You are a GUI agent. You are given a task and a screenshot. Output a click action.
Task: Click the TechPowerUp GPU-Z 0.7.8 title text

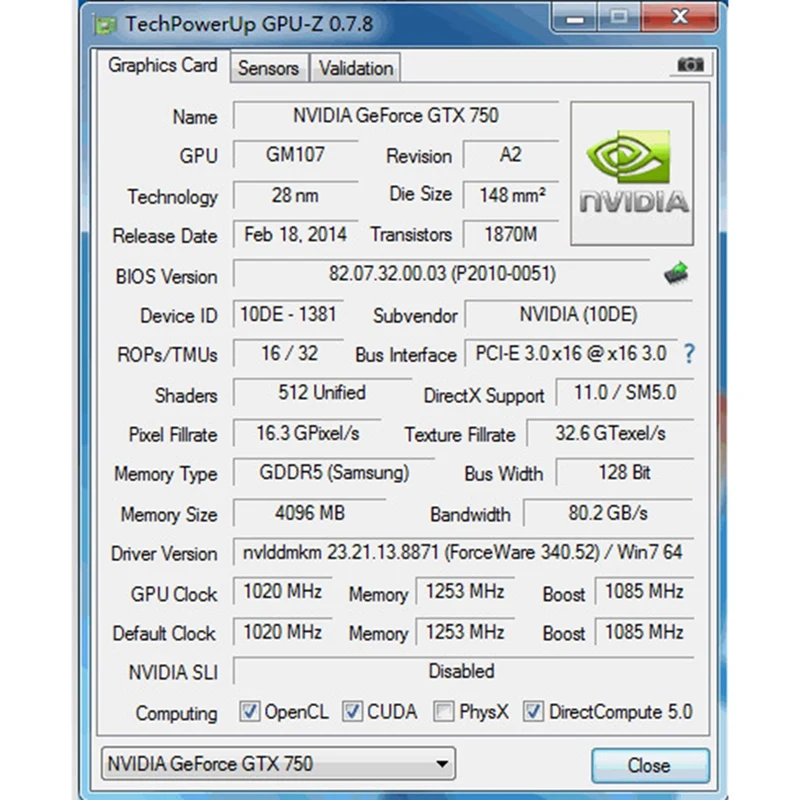pos(249,24)
